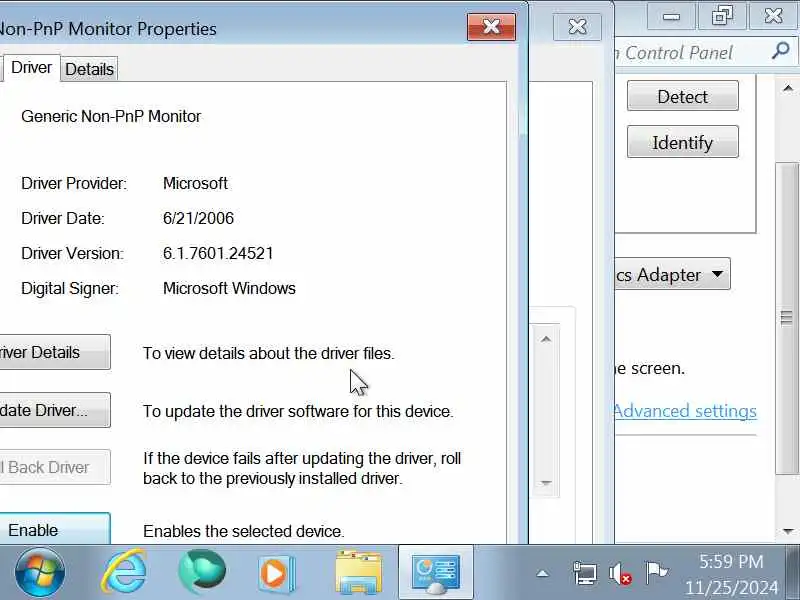
Task: Open the Advanced settings link
Action: (x=685, y=411)
